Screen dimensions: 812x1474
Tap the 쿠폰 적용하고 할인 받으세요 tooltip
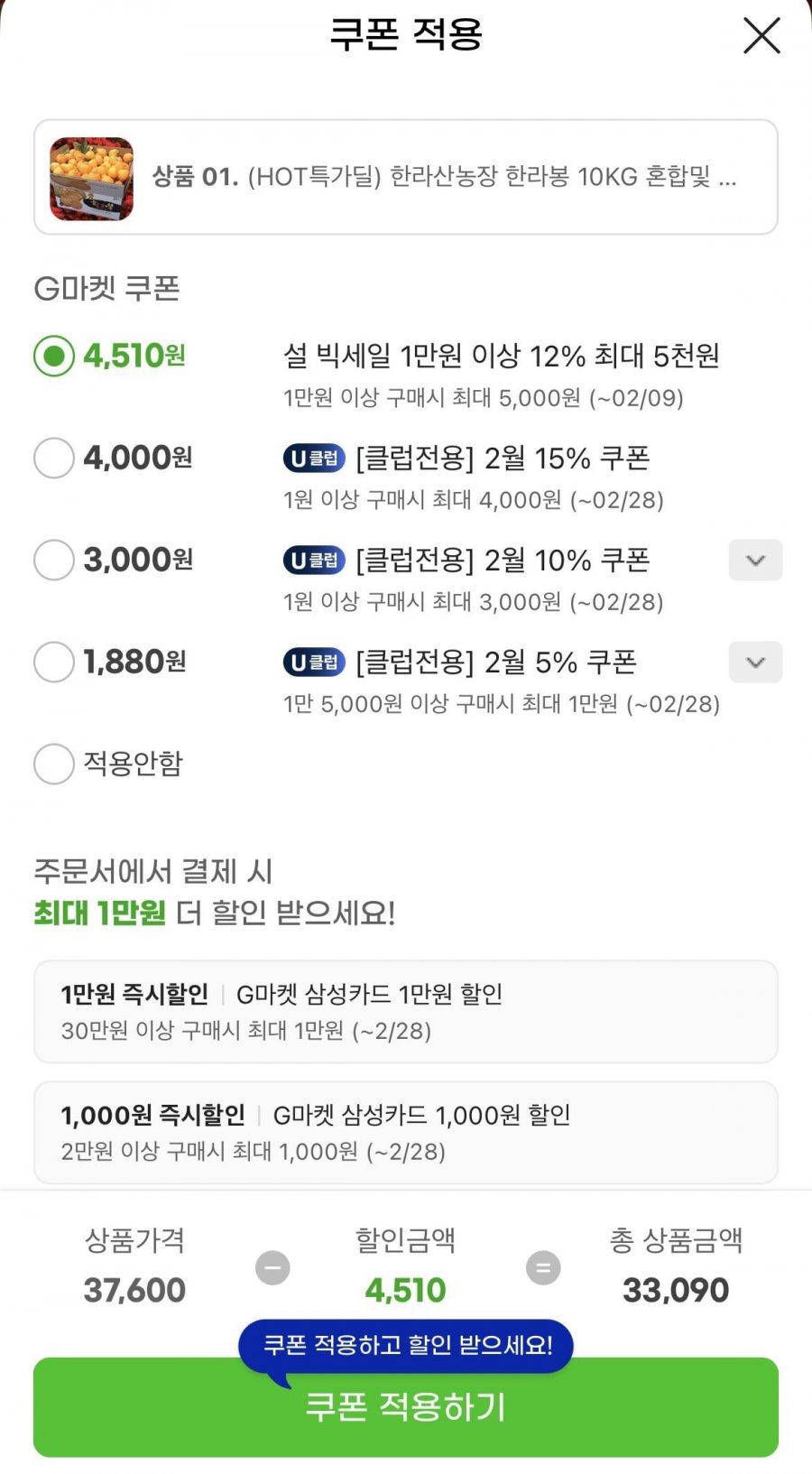coord(405,1345)
